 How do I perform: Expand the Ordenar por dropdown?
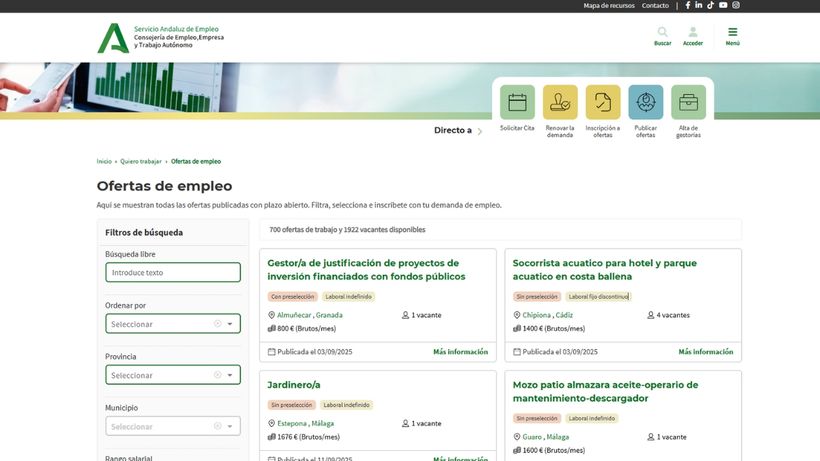tap(173, 324)
